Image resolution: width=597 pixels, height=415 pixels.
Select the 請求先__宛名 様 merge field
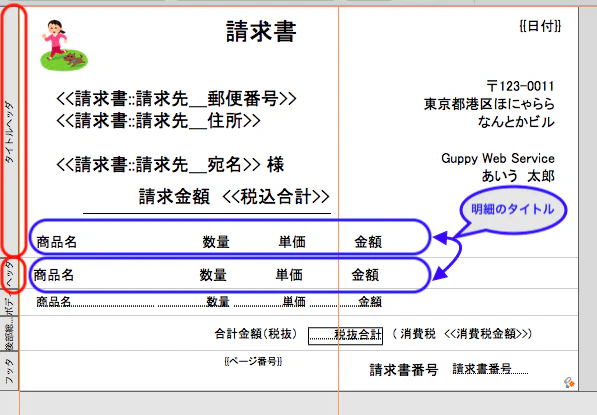pyautogui.click(x=170, y=164)
